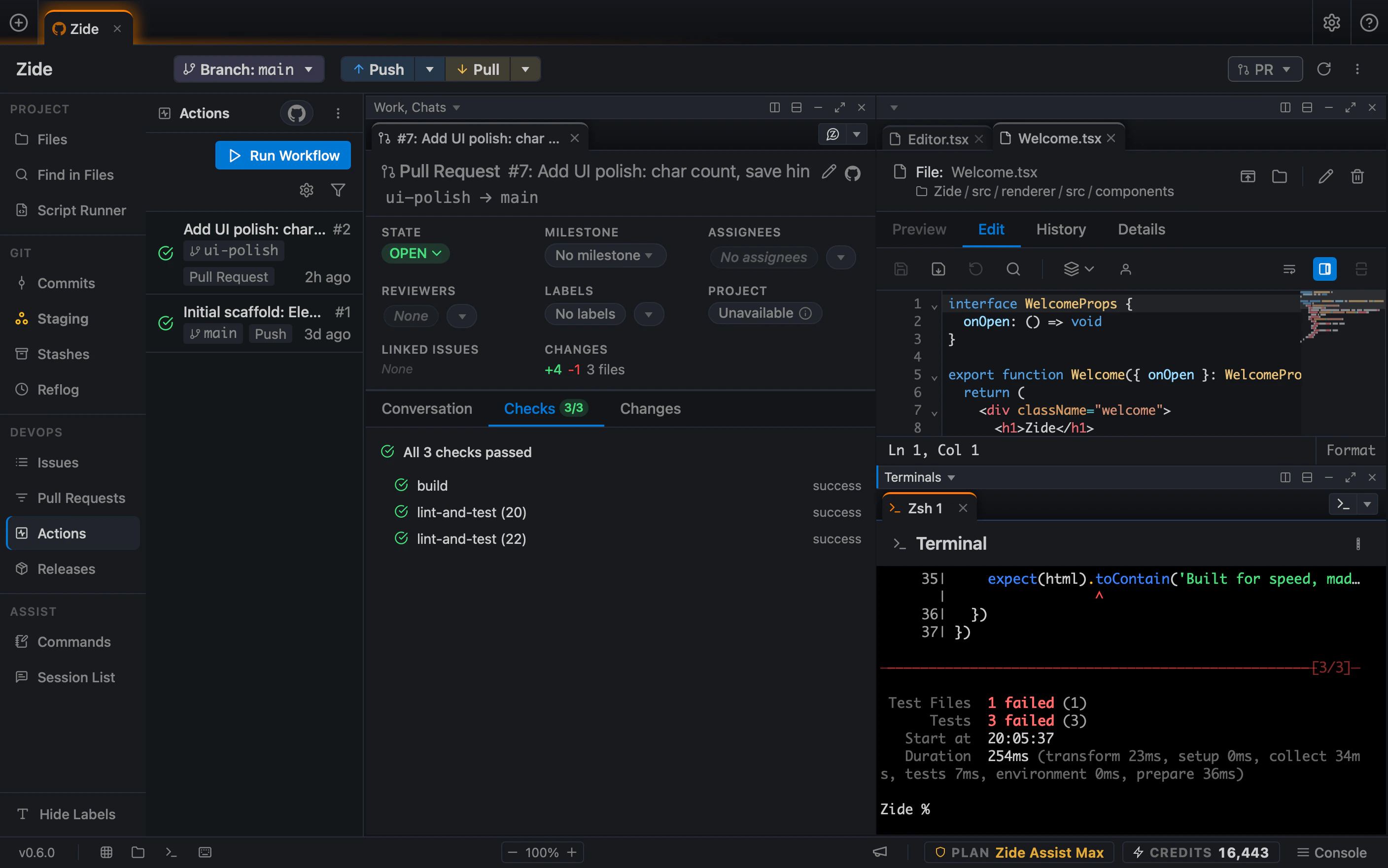Click the megaphone announcement icon in status bar
This screenshot has height=868, width=1388.
(880, 852)
